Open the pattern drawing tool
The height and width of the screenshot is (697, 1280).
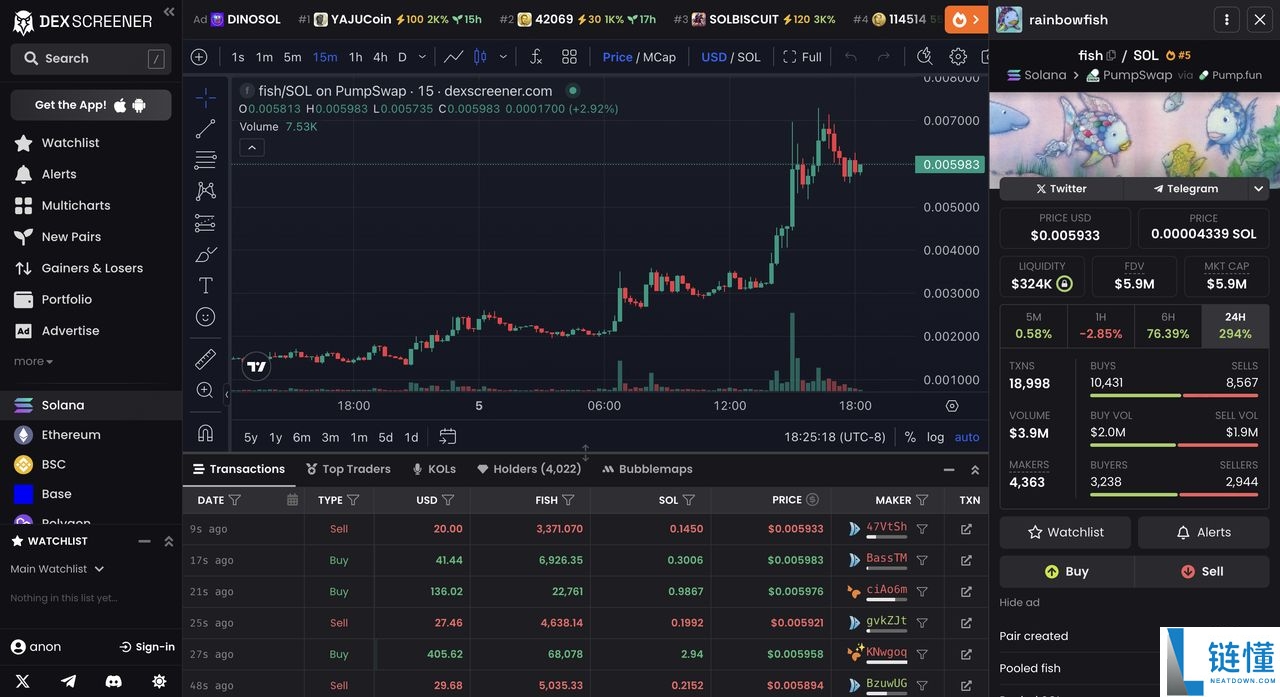(x=205, y=191)
